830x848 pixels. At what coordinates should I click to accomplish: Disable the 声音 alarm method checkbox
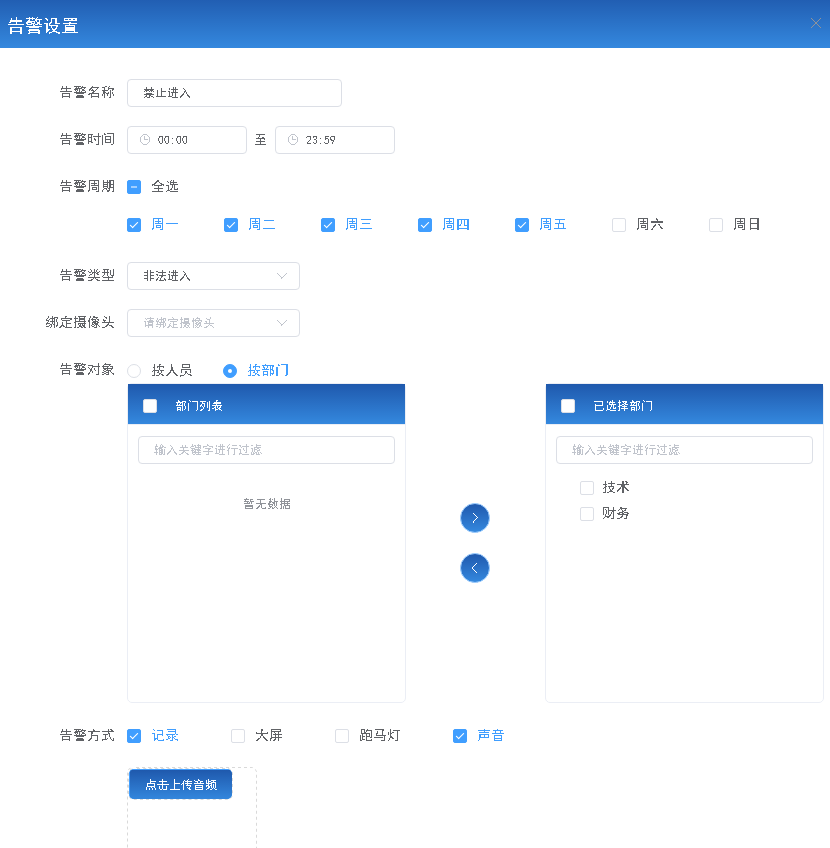tap(460, 735)
